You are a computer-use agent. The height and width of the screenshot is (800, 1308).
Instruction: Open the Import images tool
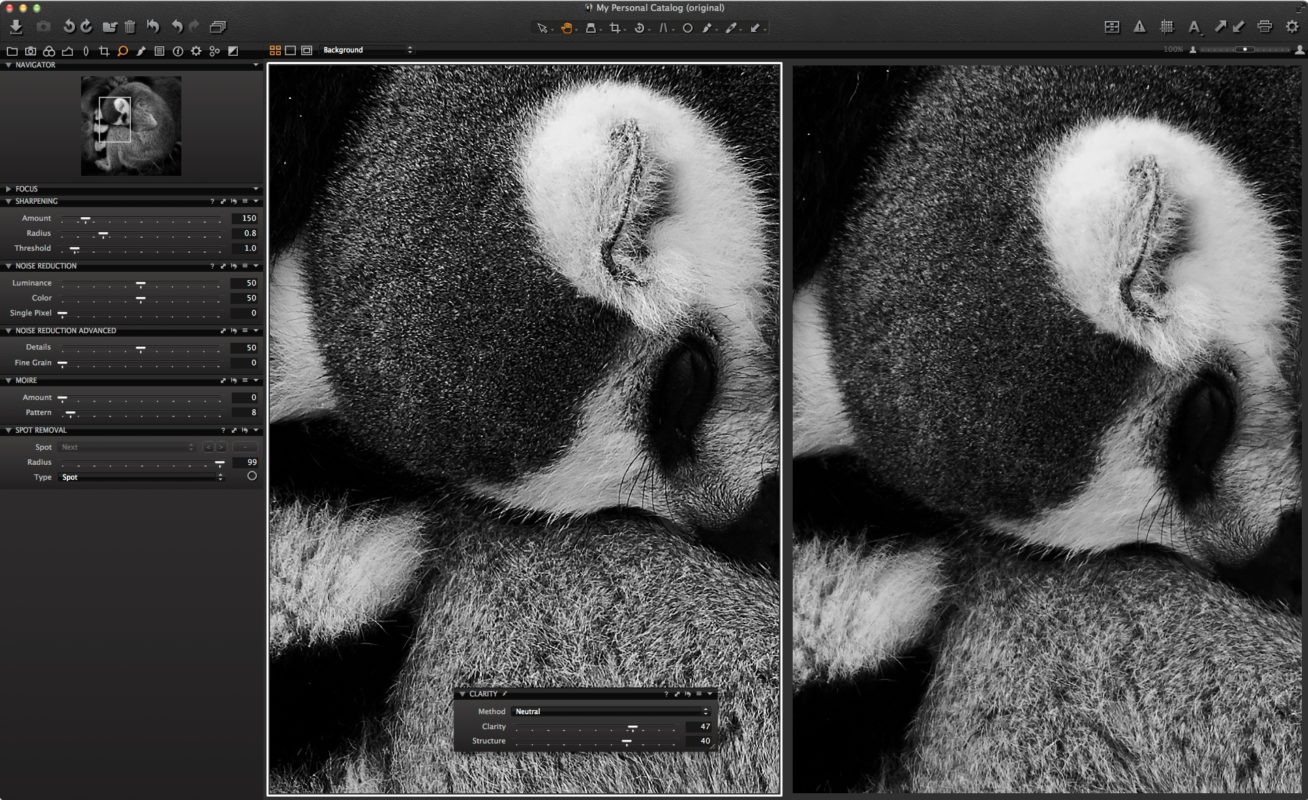click(x=15, y=28)
